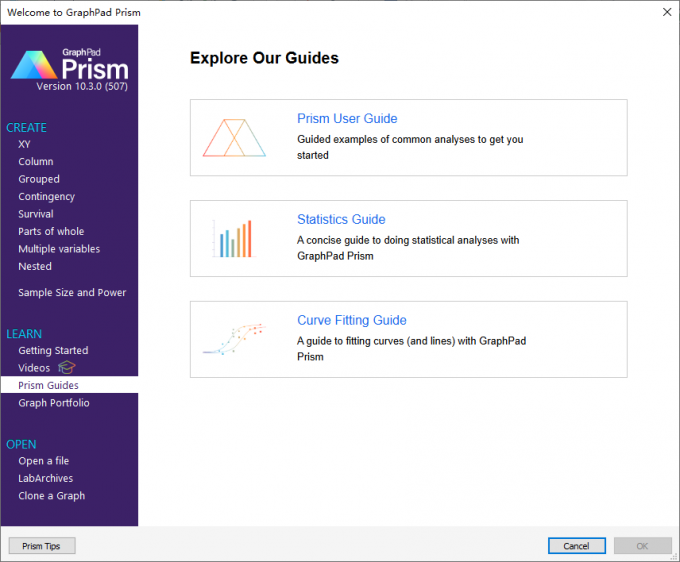Choose Survival table type
The height and width of the screenshot is (562, 680).
(36, 214)
